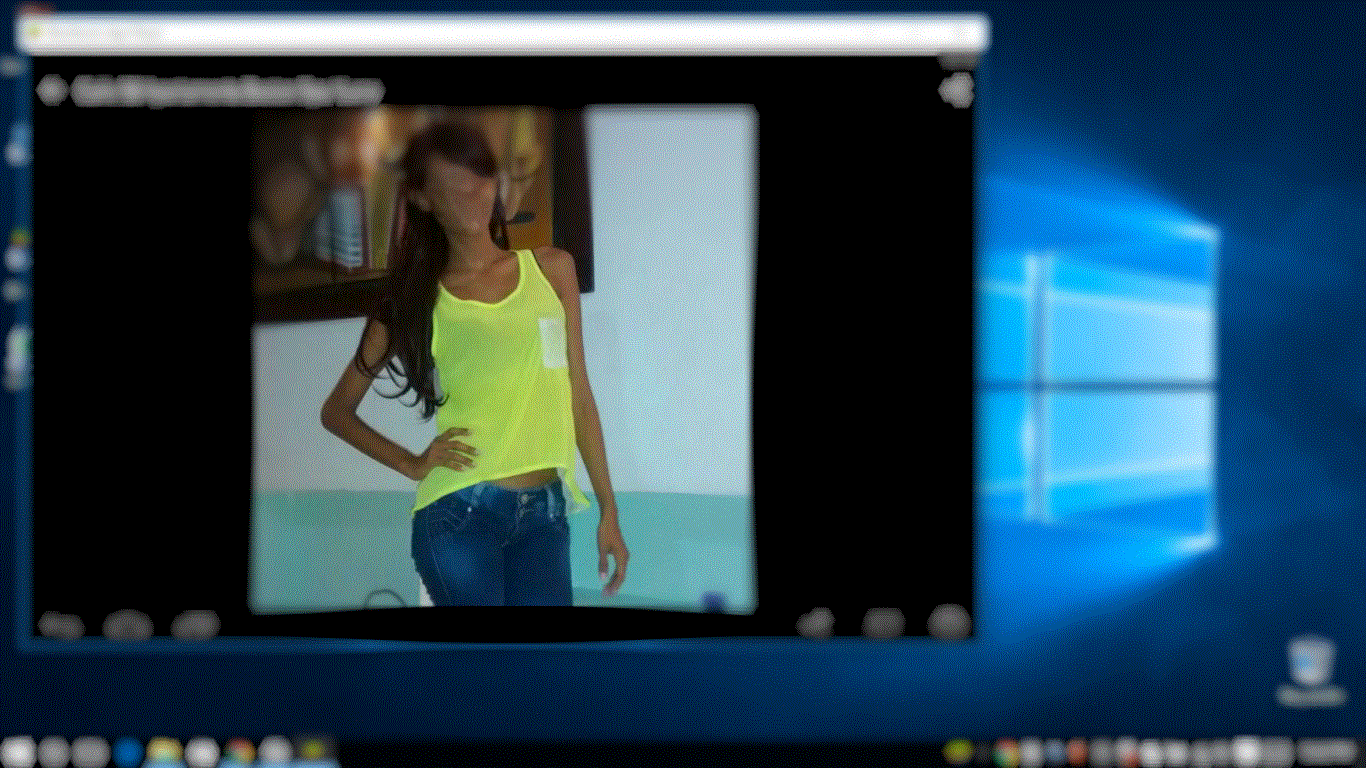
Task: Click the leftmost button in the viewer's bottom-left group
Action: tap(61, 625)
